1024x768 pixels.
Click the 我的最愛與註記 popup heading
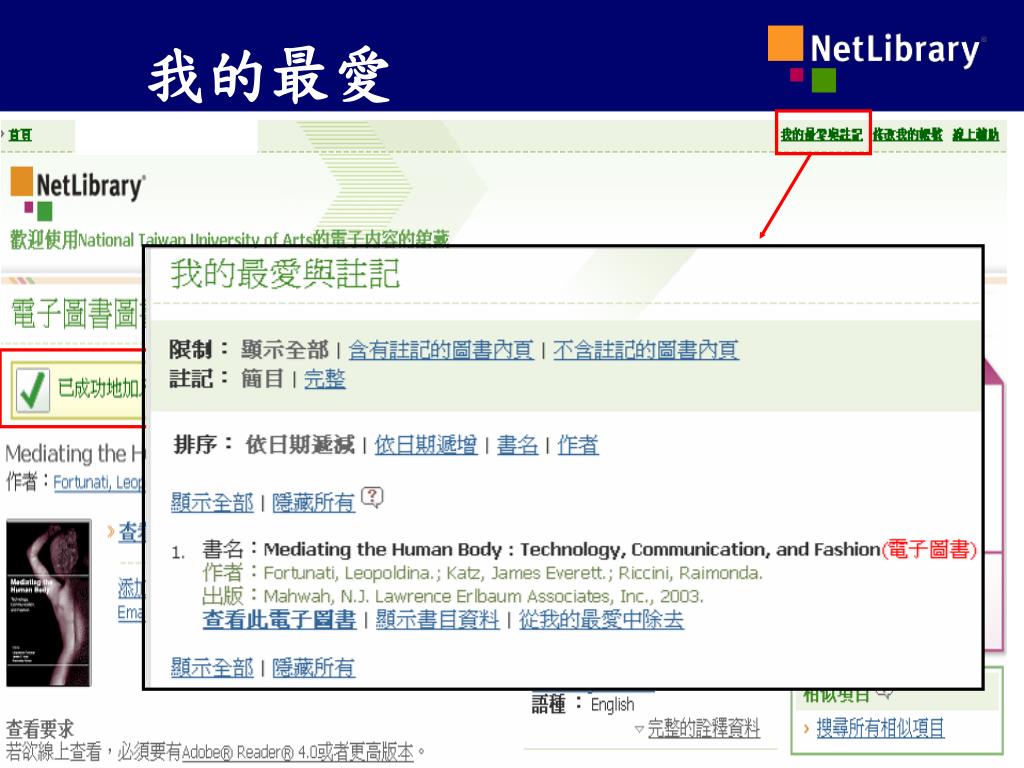click(285, 274)
